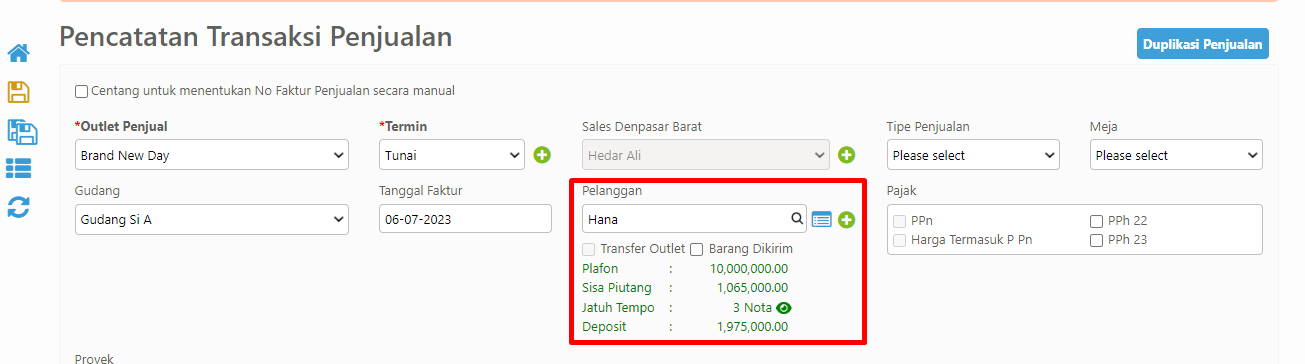Viewport: 1305px width, 364px height.
Task: Click the Duplikasi Penjualan button
Action: 1203,44
